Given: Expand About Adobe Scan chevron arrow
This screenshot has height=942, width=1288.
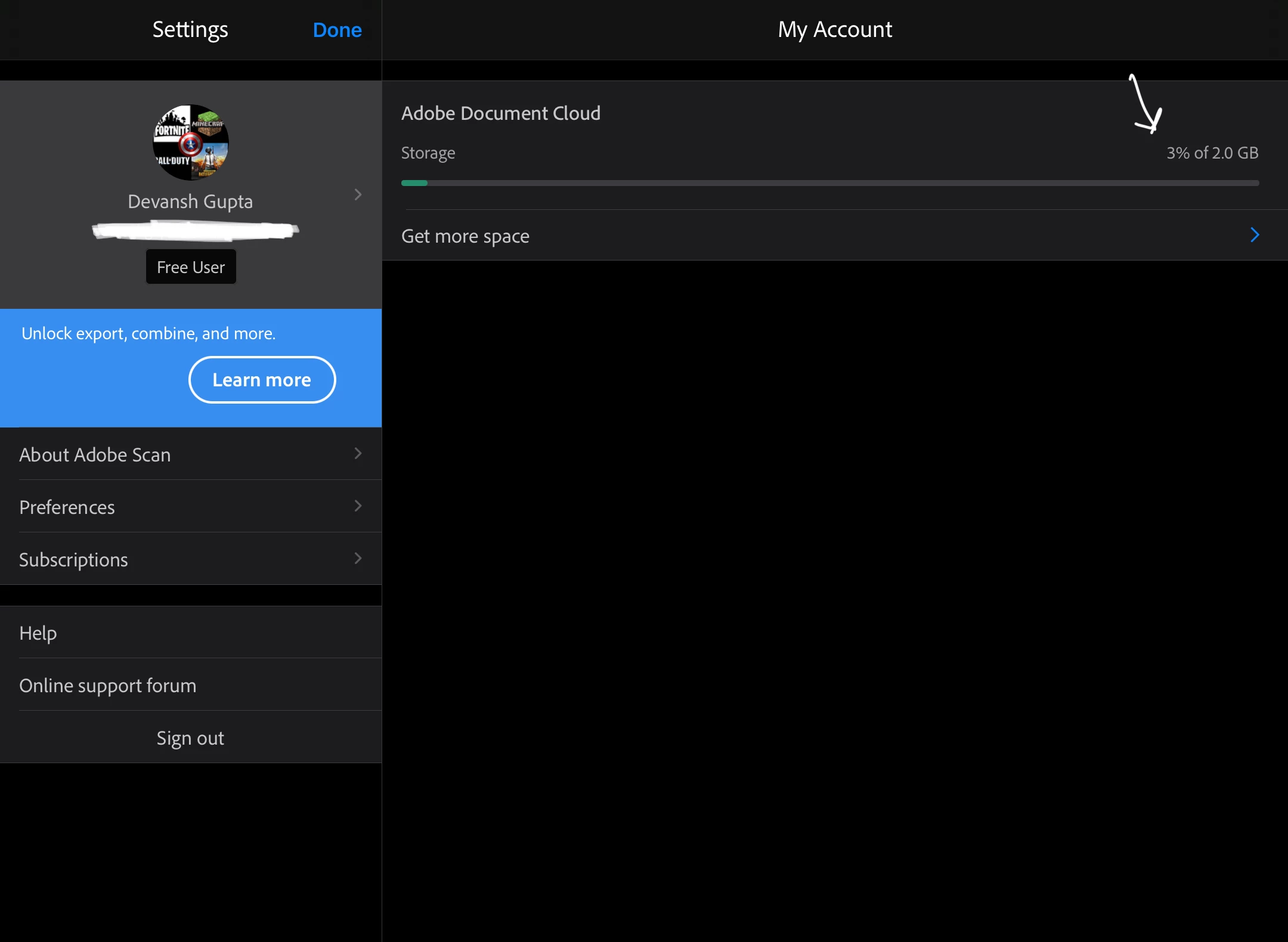Looking at the screenshot, I should pos(358,454).
